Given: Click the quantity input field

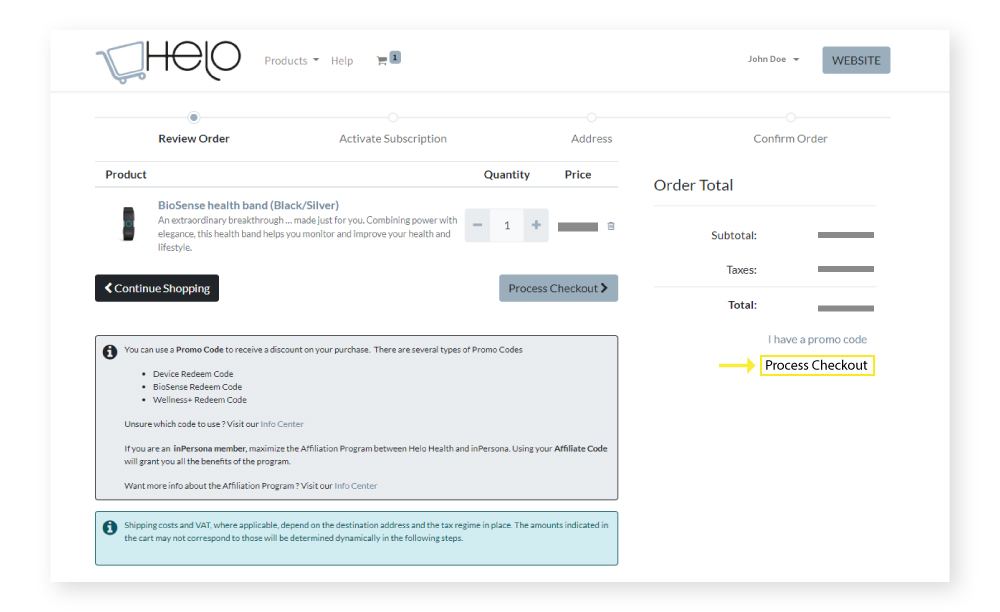Looking at the screenshot, I should point(506,225).
